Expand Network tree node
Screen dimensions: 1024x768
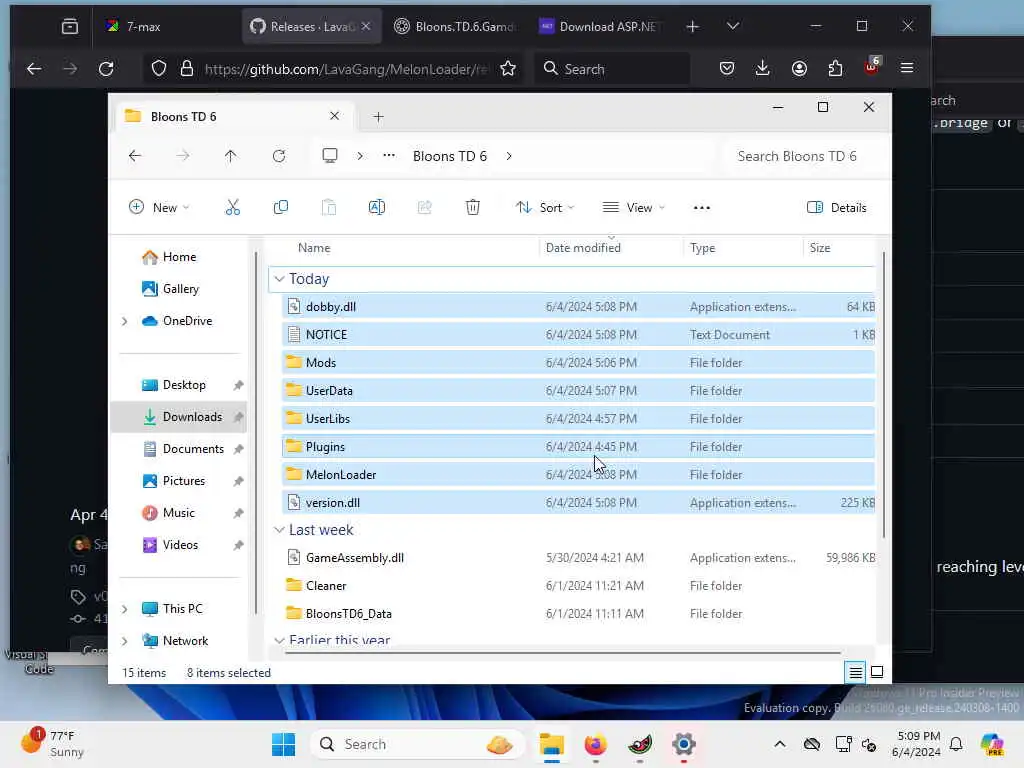125,641
